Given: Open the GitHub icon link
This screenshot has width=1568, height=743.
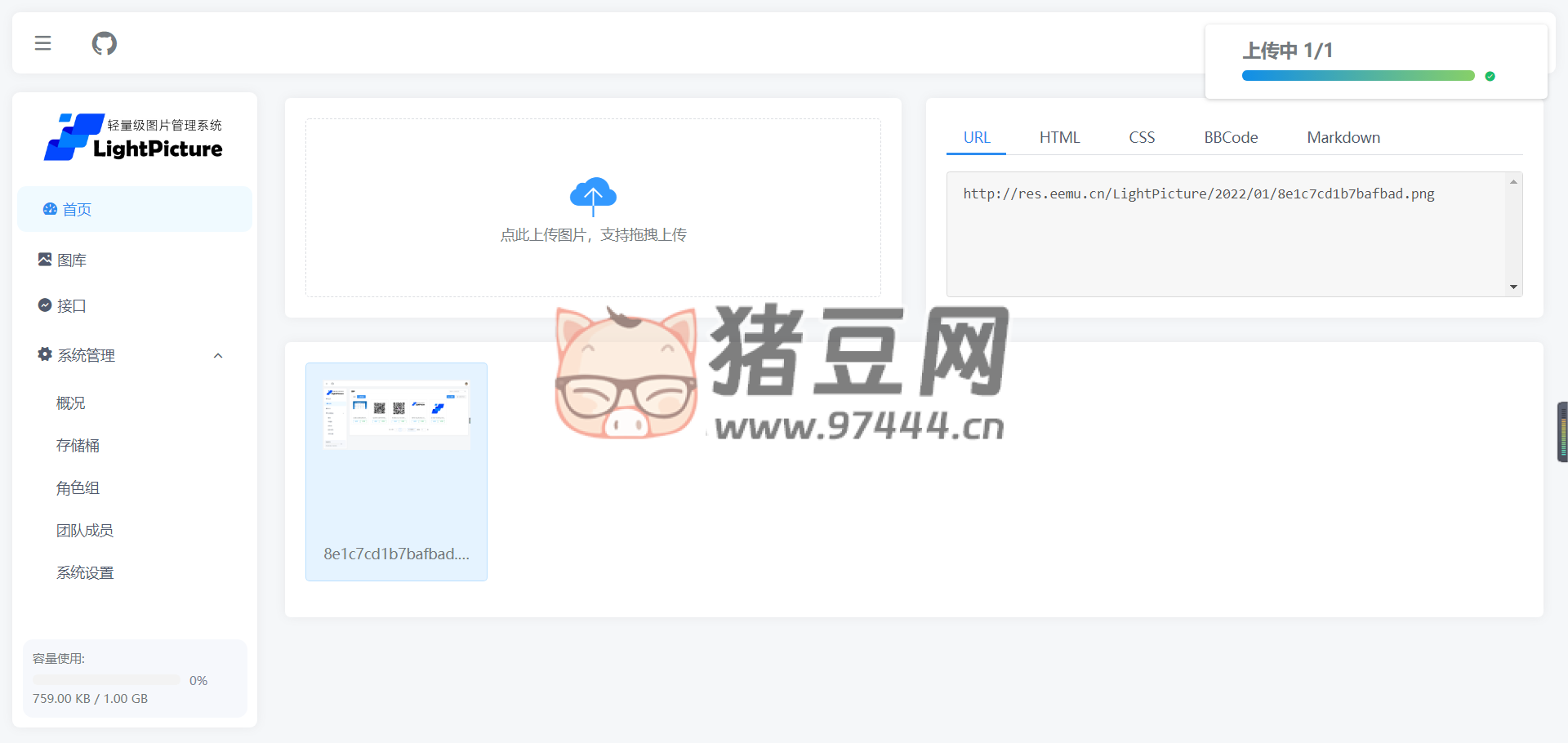Looking at the screenshot, I should [x=105, y=43].
